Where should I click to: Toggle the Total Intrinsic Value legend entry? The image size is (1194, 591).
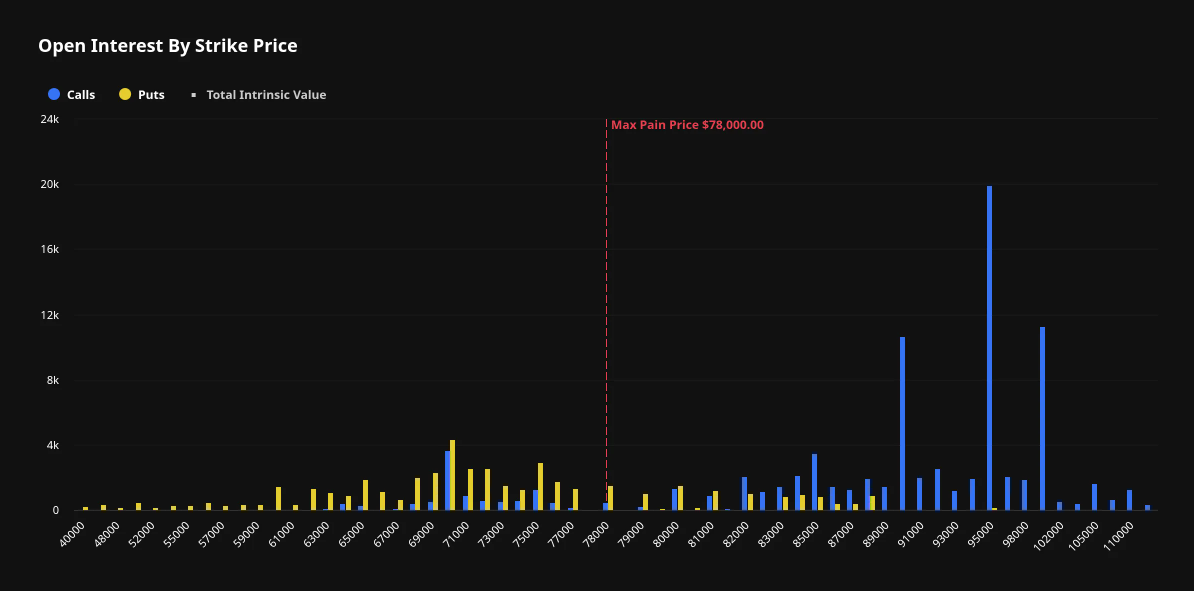[258, 94]
